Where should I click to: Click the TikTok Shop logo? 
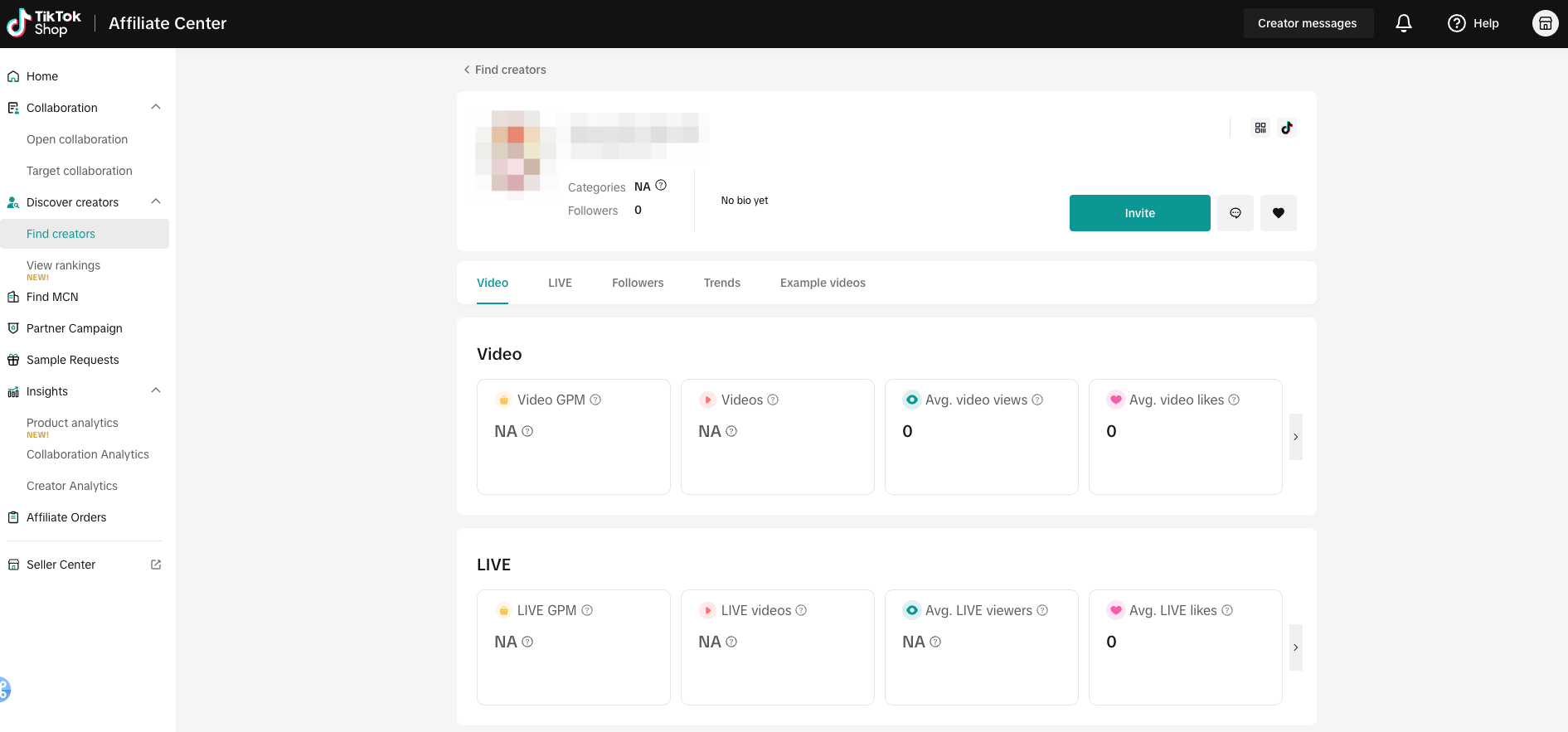click(x=44, y=23)
